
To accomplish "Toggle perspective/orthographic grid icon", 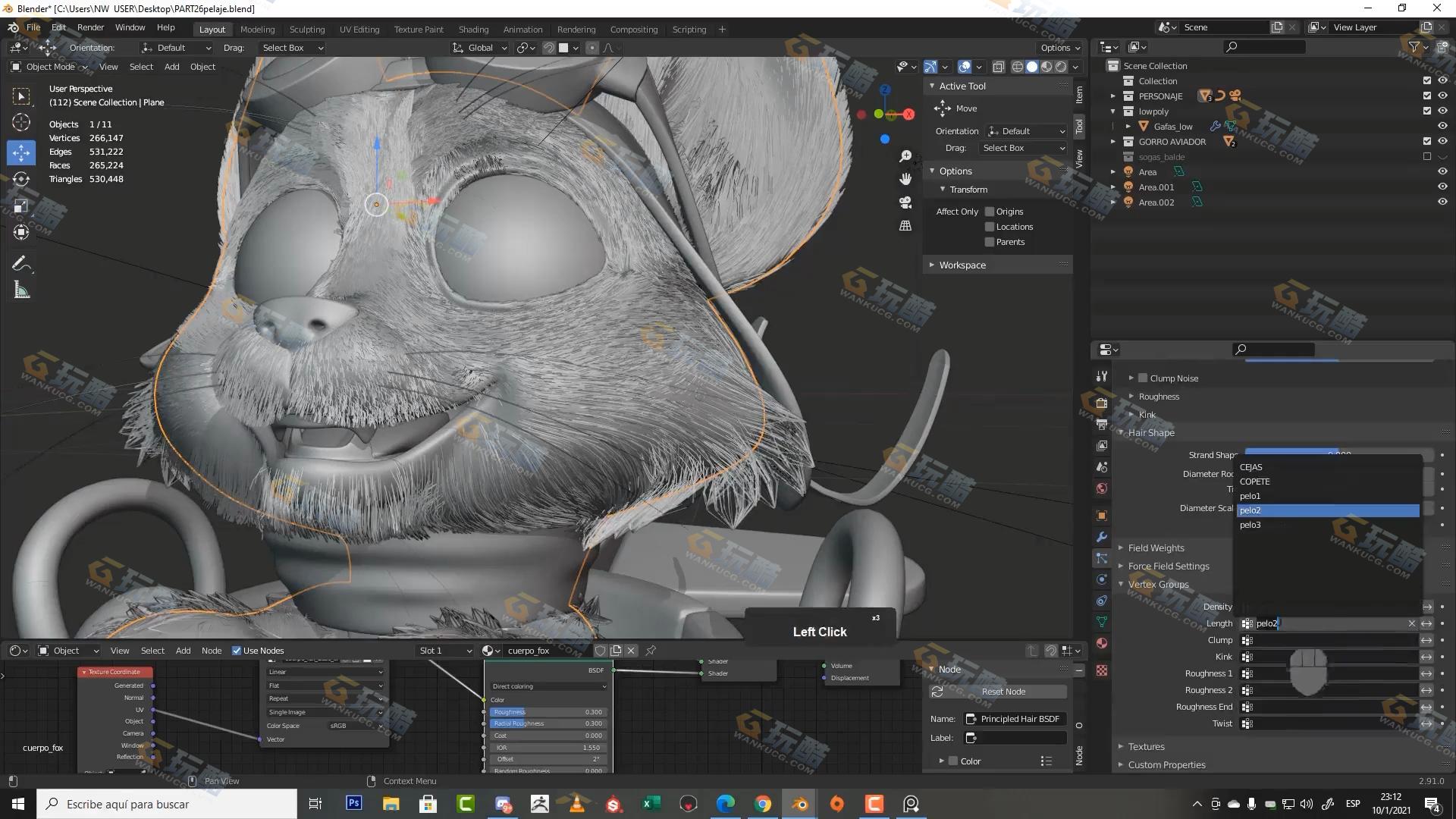I will (x=905, y=226).
